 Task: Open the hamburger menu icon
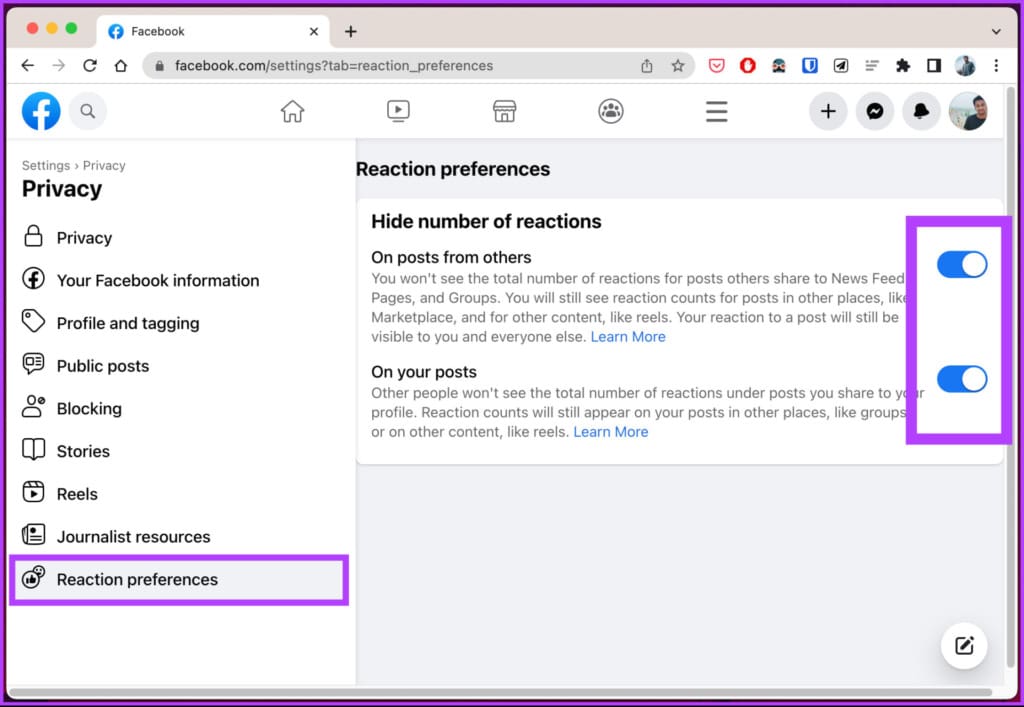click(716, 112)
